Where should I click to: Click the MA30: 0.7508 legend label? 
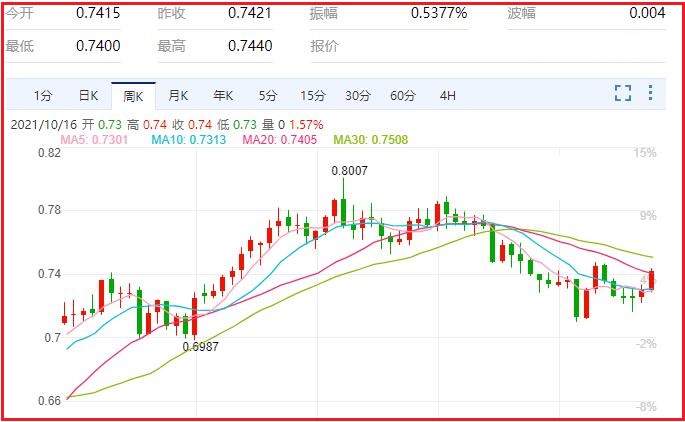(x=371, y=140)
